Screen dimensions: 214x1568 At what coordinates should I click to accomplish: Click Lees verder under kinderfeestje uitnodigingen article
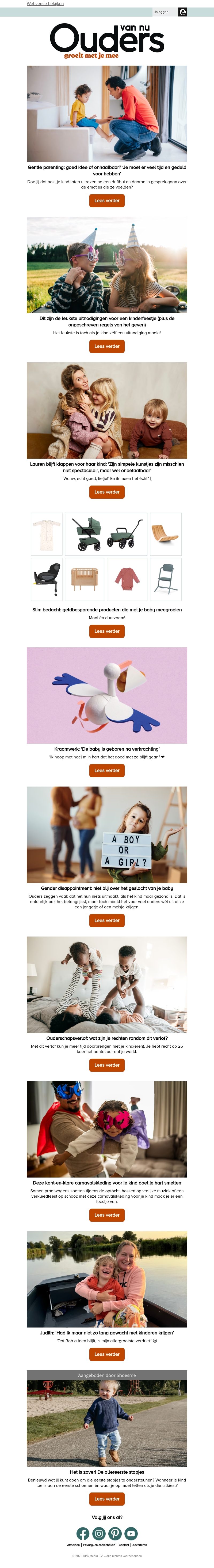pyautogui.click(x=107, y=346)
